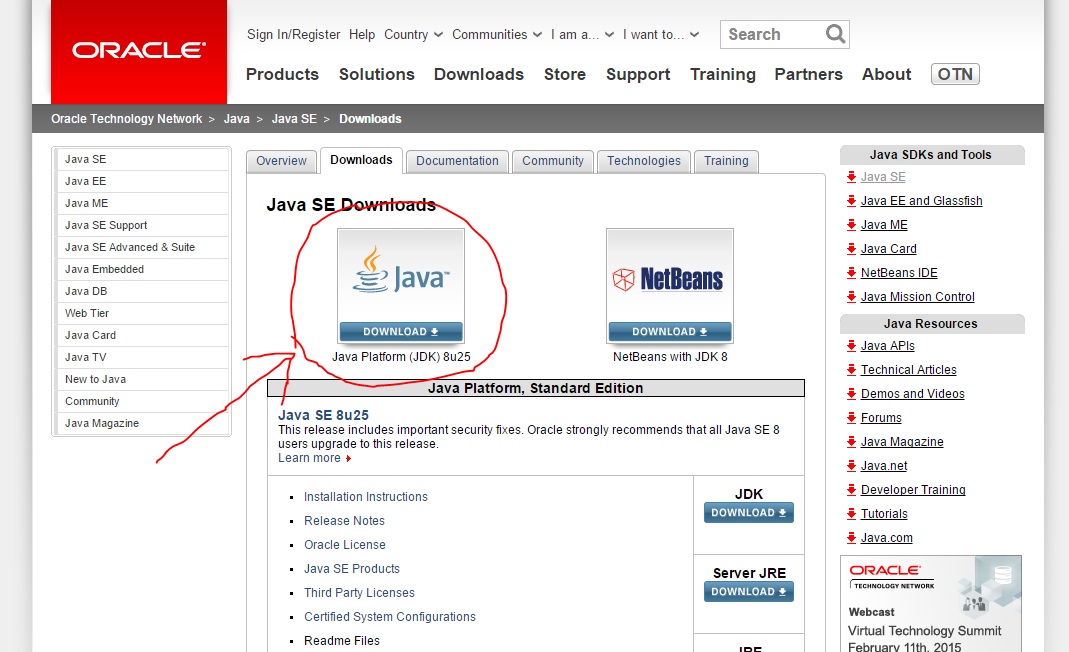Image resolution: width=1069 pixels, height=652 pixels.
Task: Open the Java SE 8u25 link
Action: (323, 415)
